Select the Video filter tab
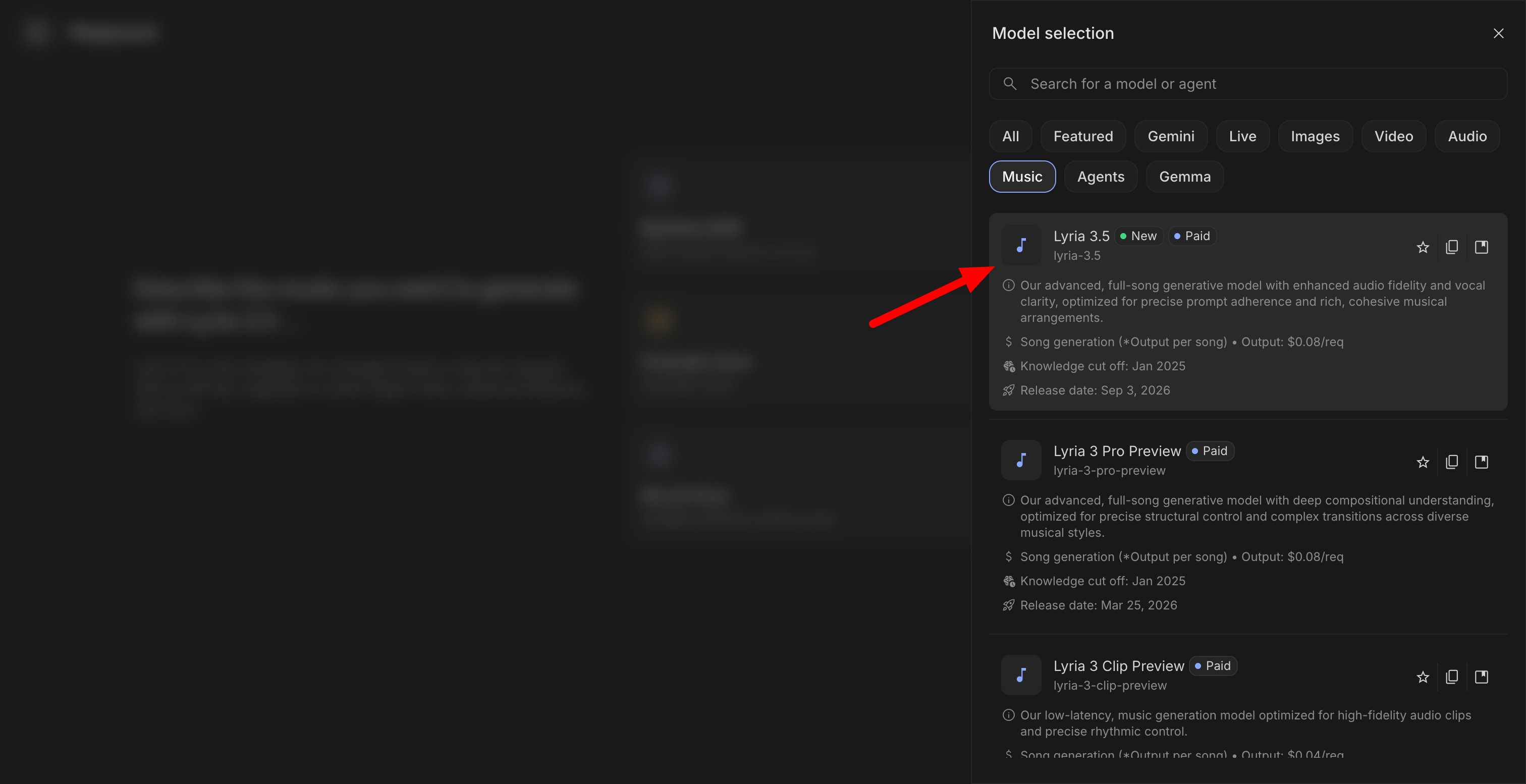Screen dimensions: 1526x784 (x=1393, y=136)
